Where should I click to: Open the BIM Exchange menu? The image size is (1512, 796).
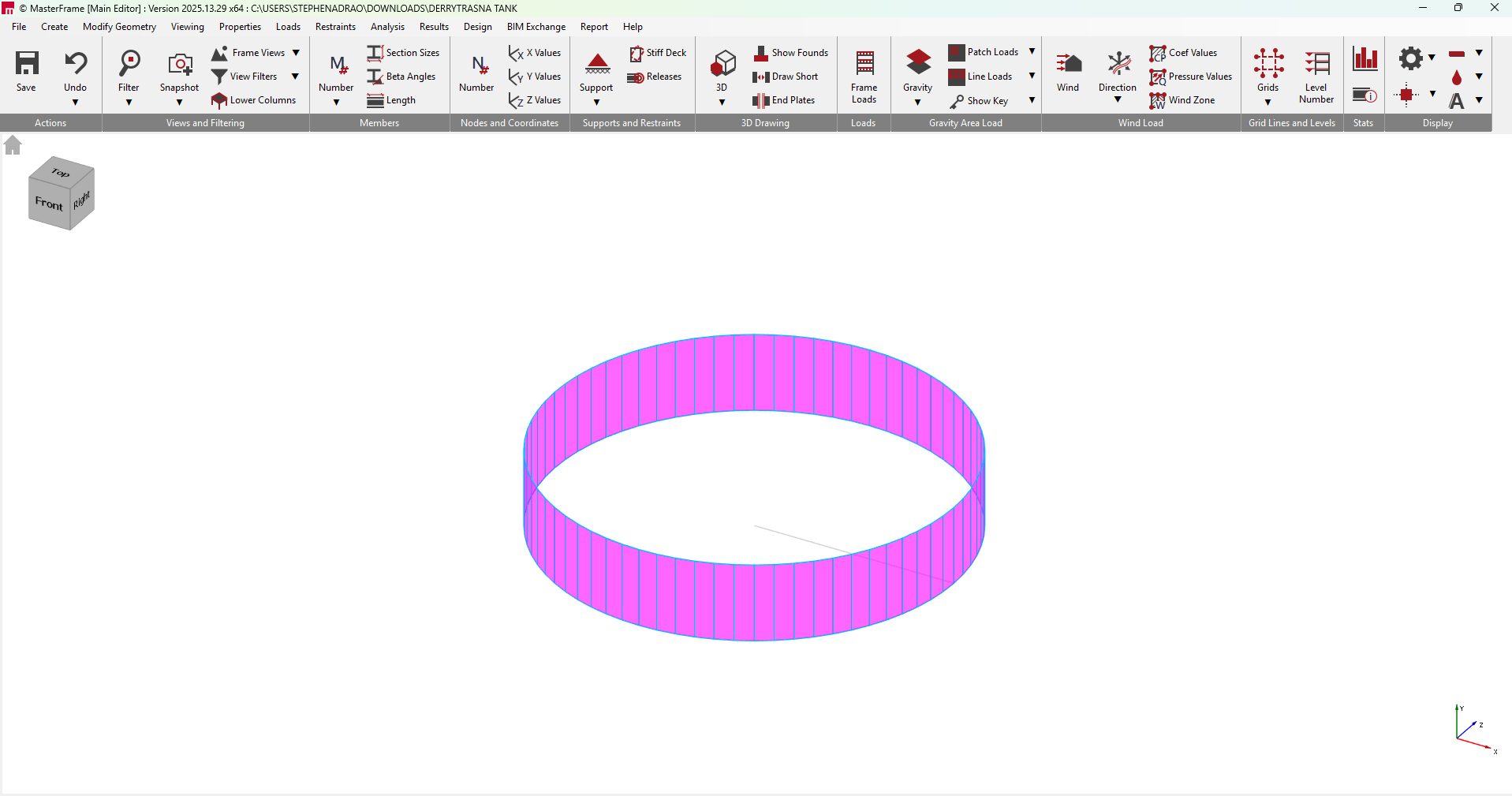(x=536, y=27)
